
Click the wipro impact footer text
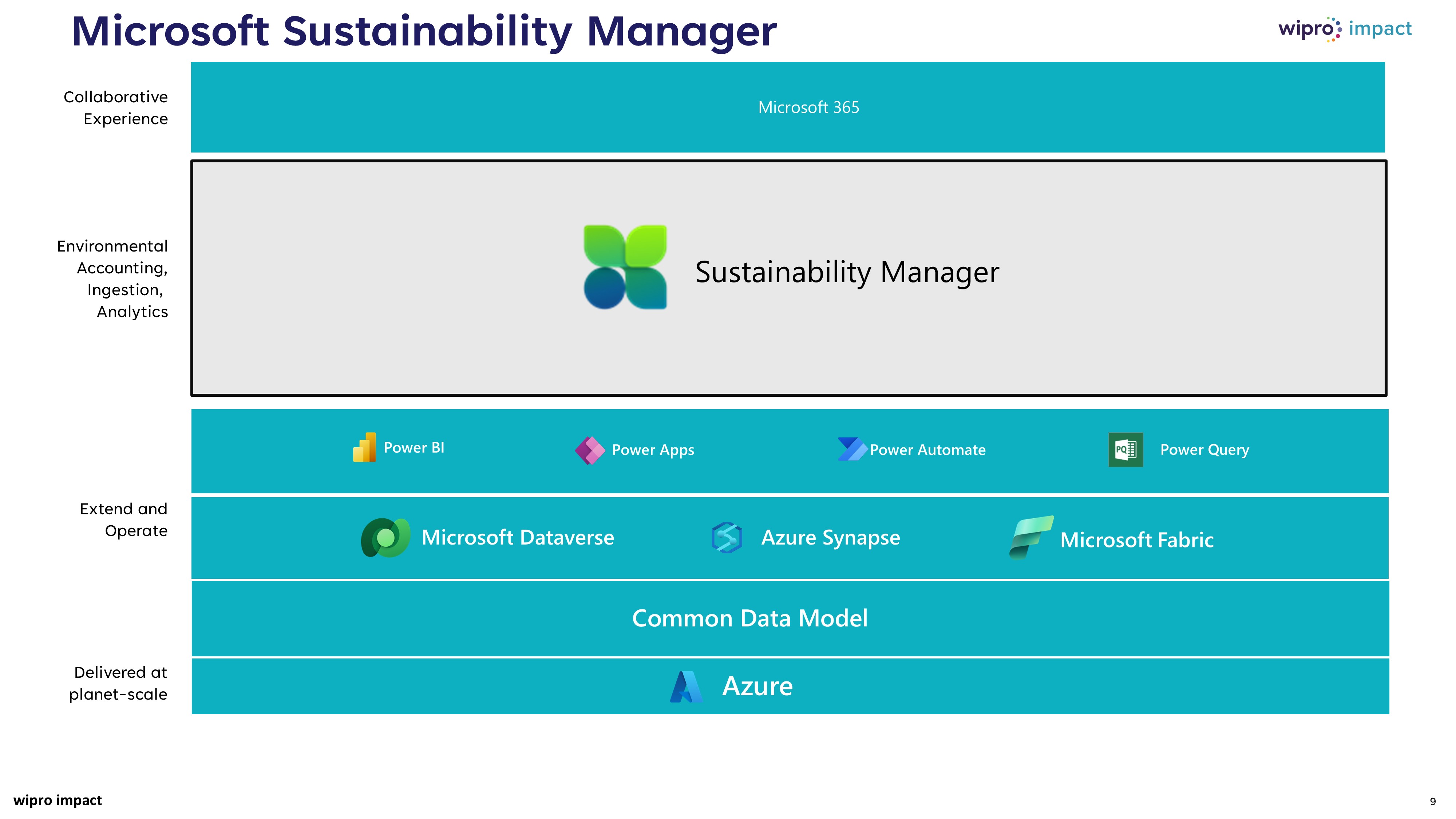(x=58, y=800)
